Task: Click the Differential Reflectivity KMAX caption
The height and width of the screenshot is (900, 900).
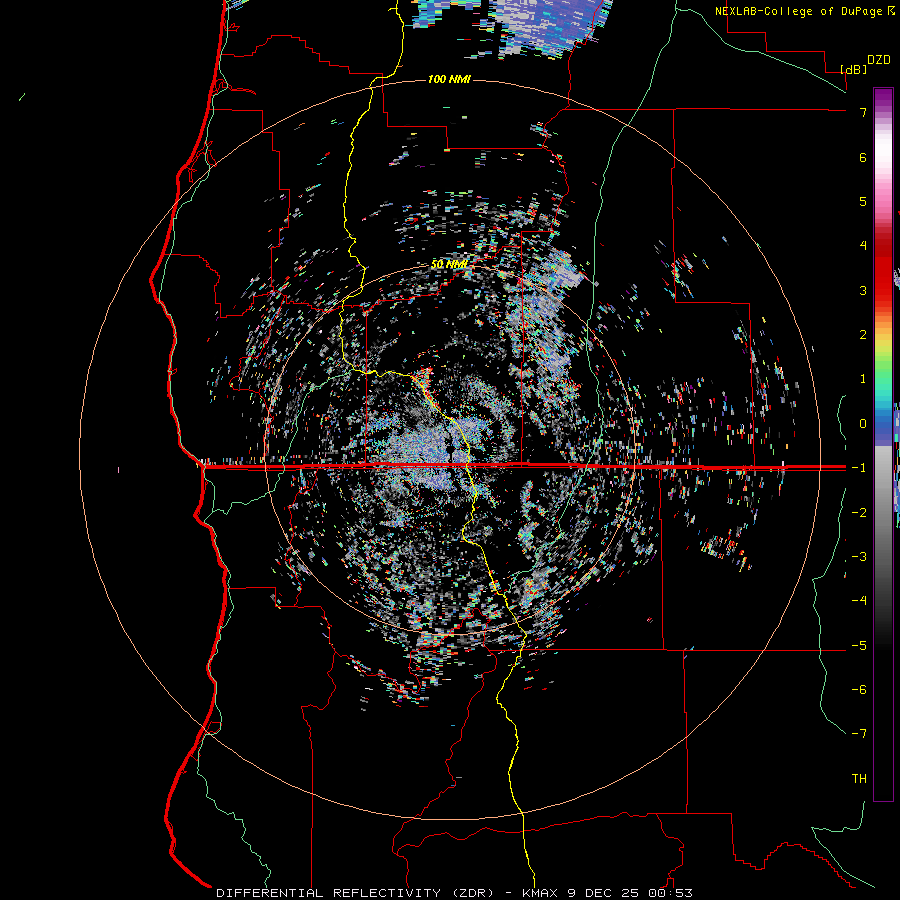Action: (x=454, y=893)
